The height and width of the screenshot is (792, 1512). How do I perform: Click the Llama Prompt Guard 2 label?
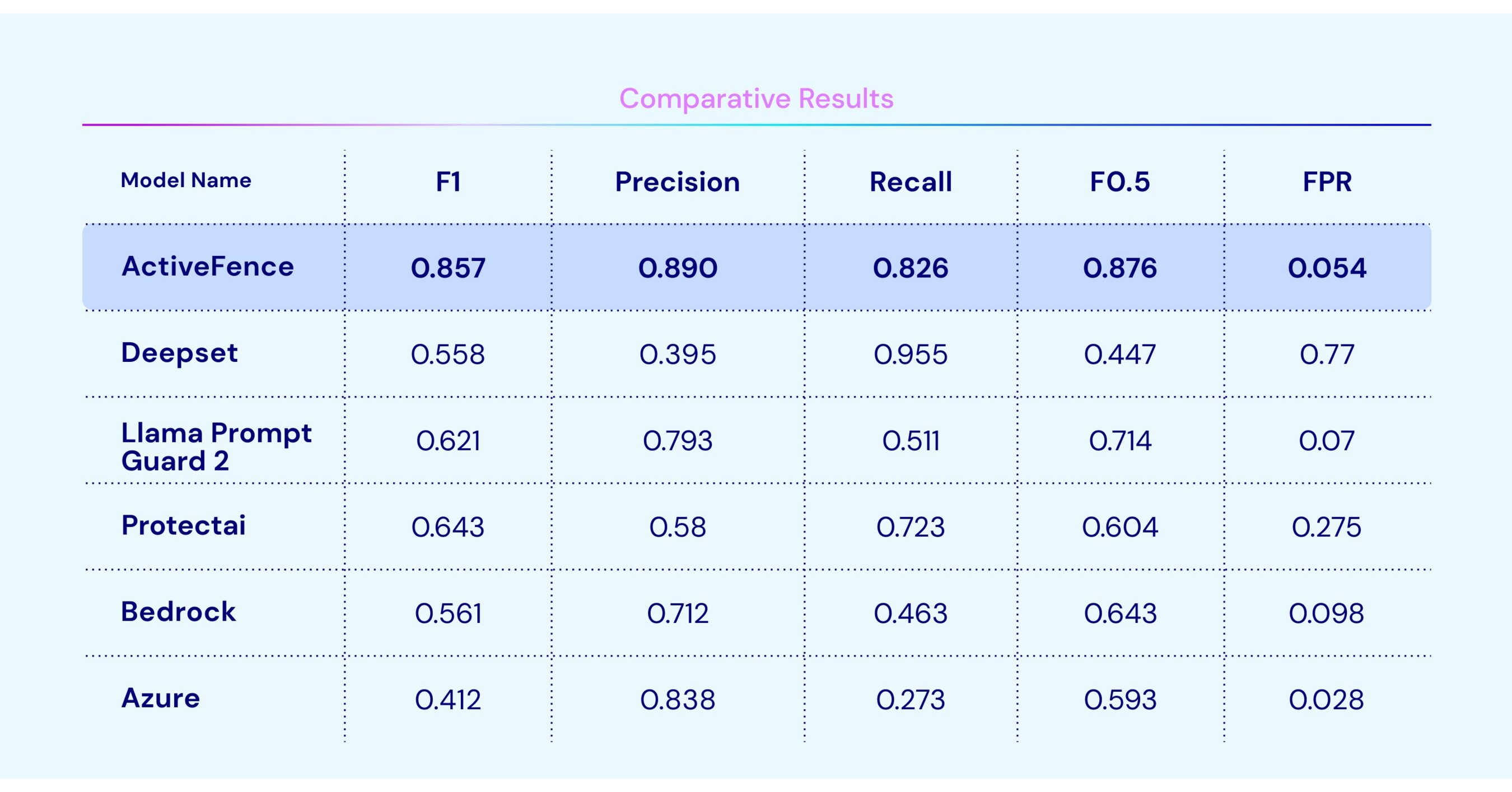[216, 447]
